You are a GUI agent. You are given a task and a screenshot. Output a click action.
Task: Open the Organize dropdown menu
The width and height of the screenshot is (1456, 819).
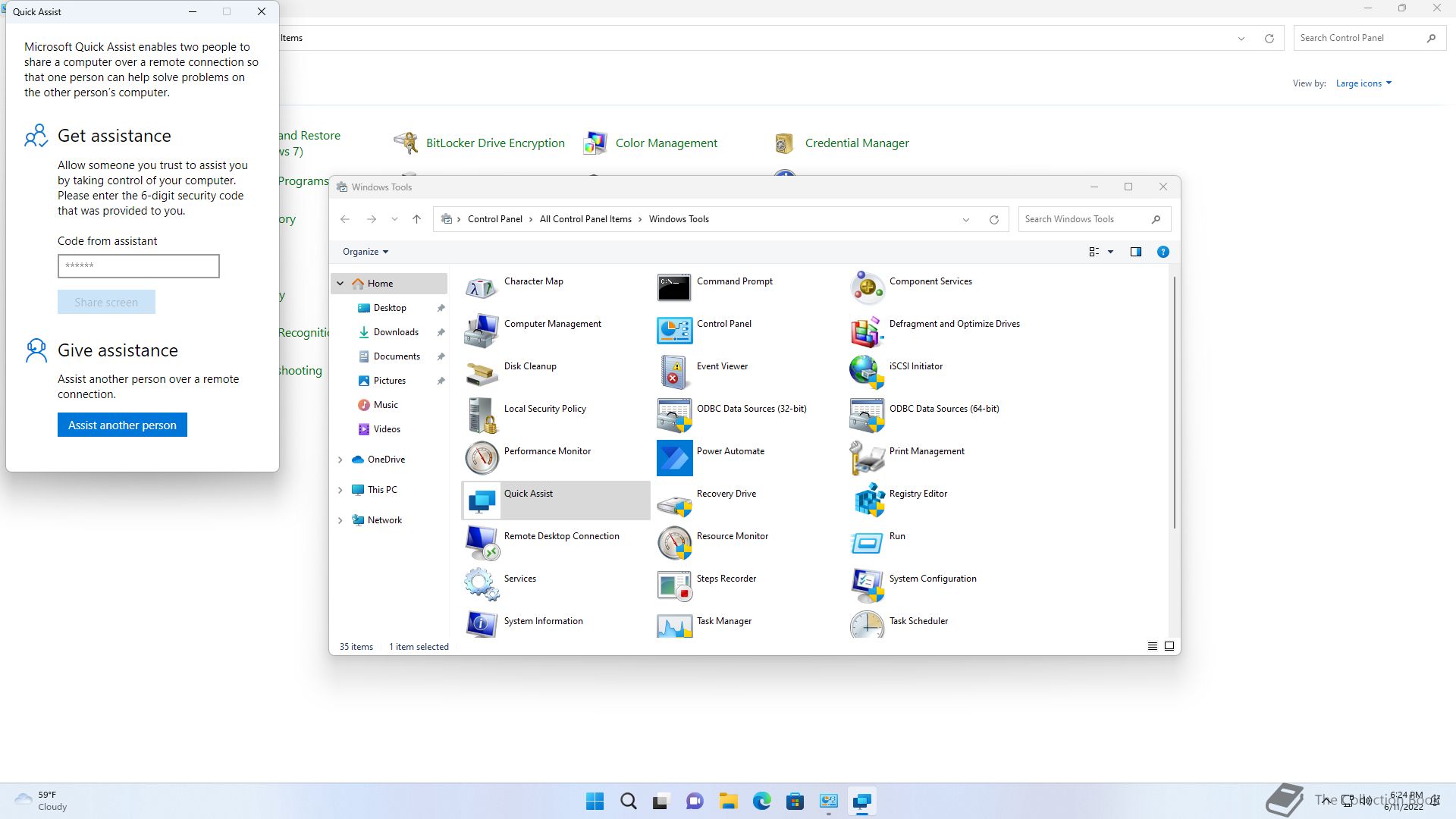365,252
